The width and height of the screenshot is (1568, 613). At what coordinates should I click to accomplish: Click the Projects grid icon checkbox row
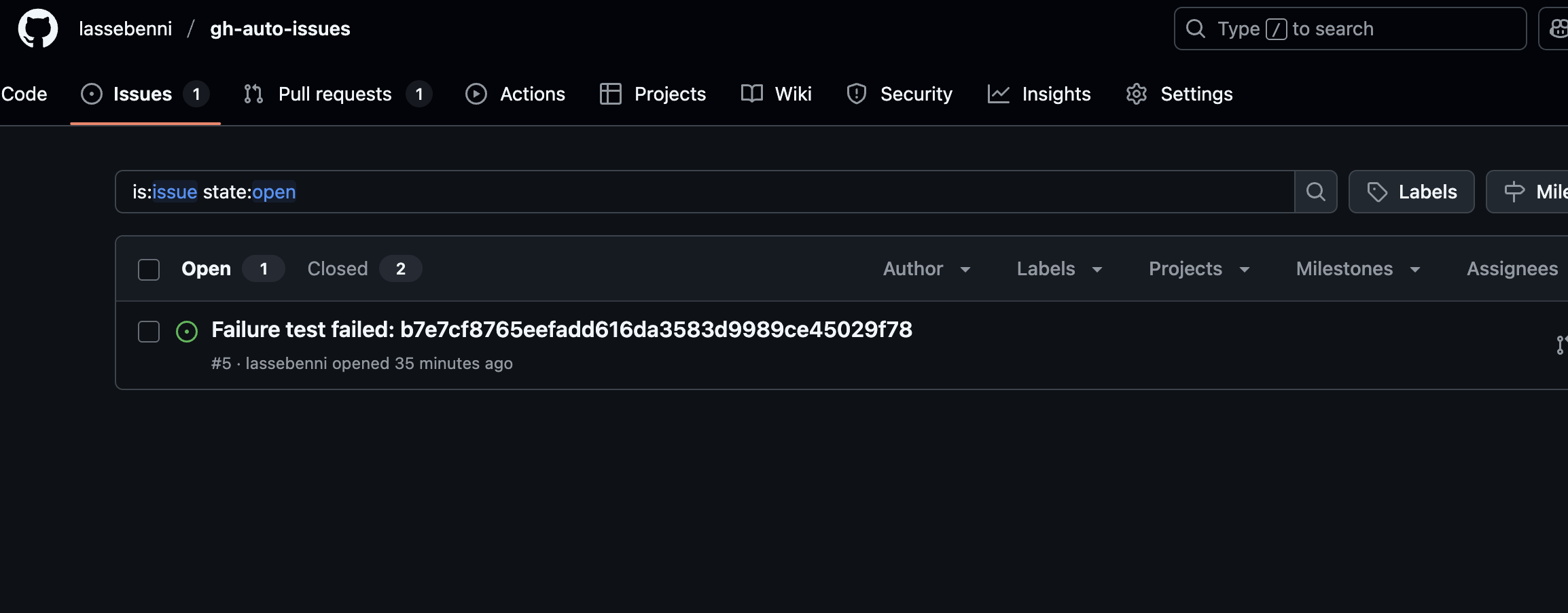click(610, 94)
